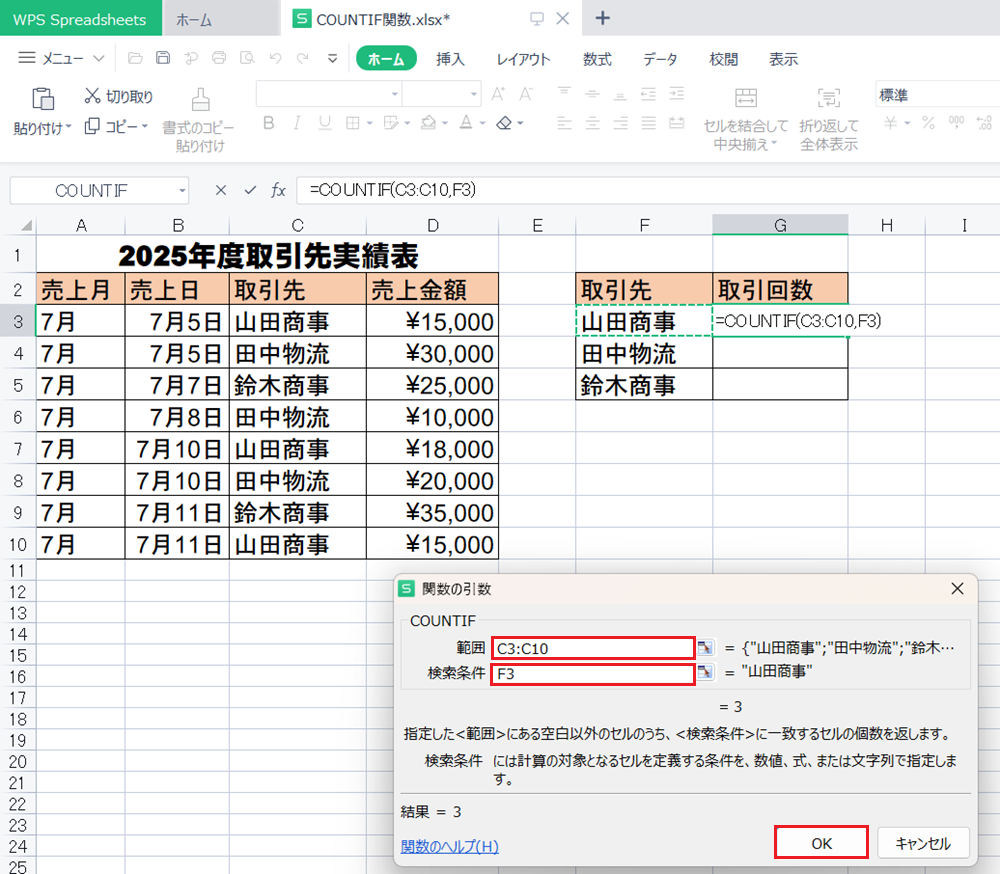Click the print icon in quick toolbar
This screenshot has height=874, width=1000.
click(x=219, y=59)
